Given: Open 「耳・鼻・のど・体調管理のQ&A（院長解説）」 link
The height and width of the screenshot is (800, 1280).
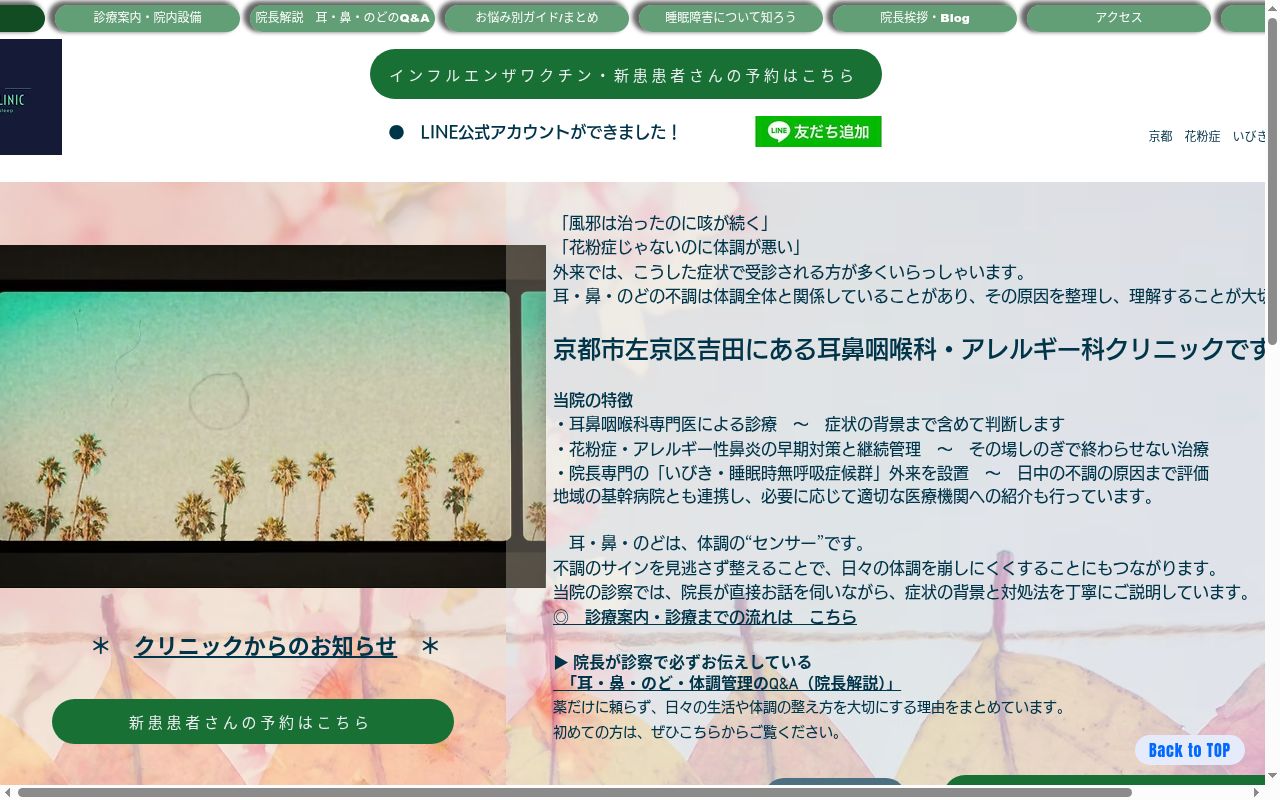Looking at the screenshot, I should pyautogui.click(x=727, y=684).
